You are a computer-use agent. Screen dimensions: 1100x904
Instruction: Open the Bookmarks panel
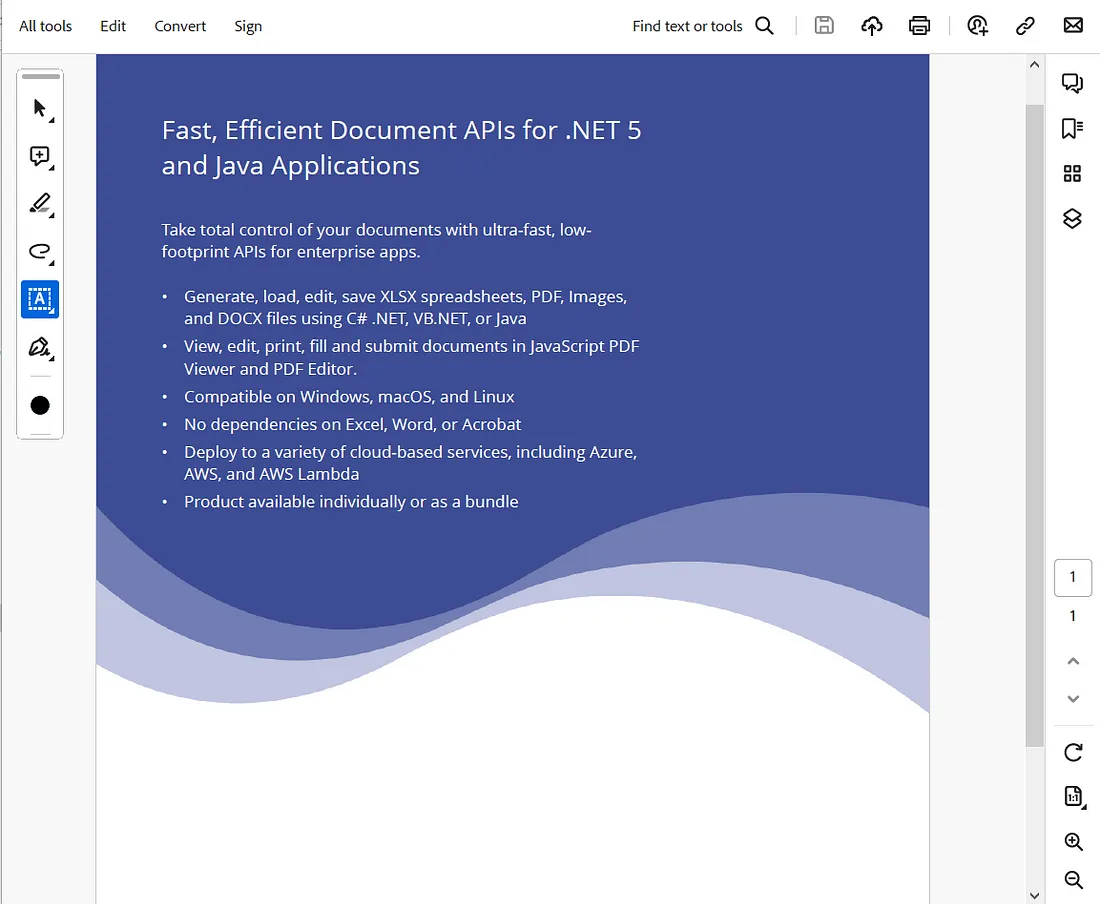click(1072, 128)
